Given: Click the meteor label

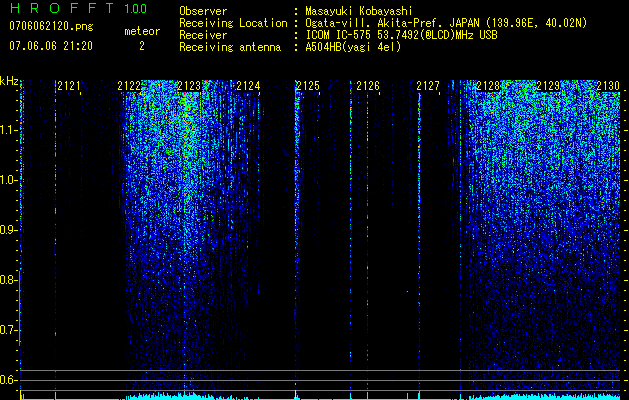Looking at the screenshot, I should click(x=142, y=31).
